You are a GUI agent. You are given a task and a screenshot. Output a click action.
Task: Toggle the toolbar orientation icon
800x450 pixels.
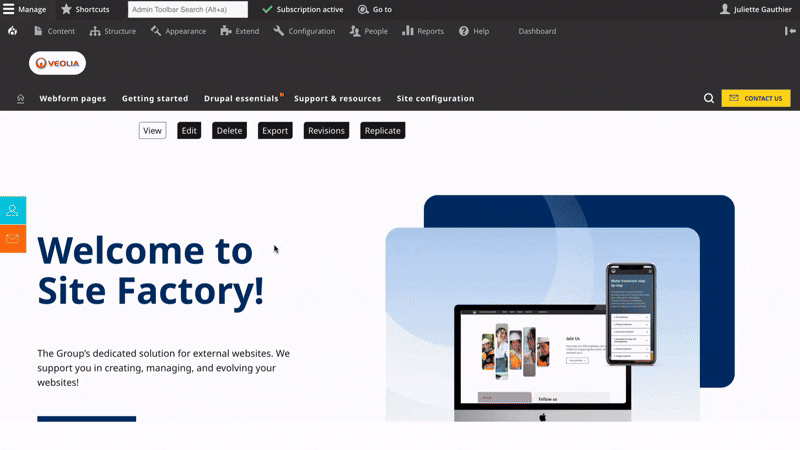(790, 31)
